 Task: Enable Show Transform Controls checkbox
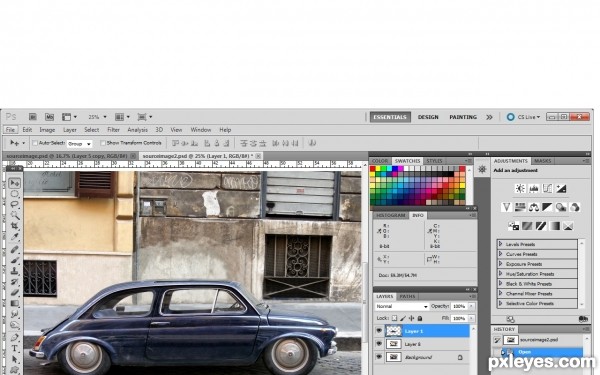tap(103, 143)
